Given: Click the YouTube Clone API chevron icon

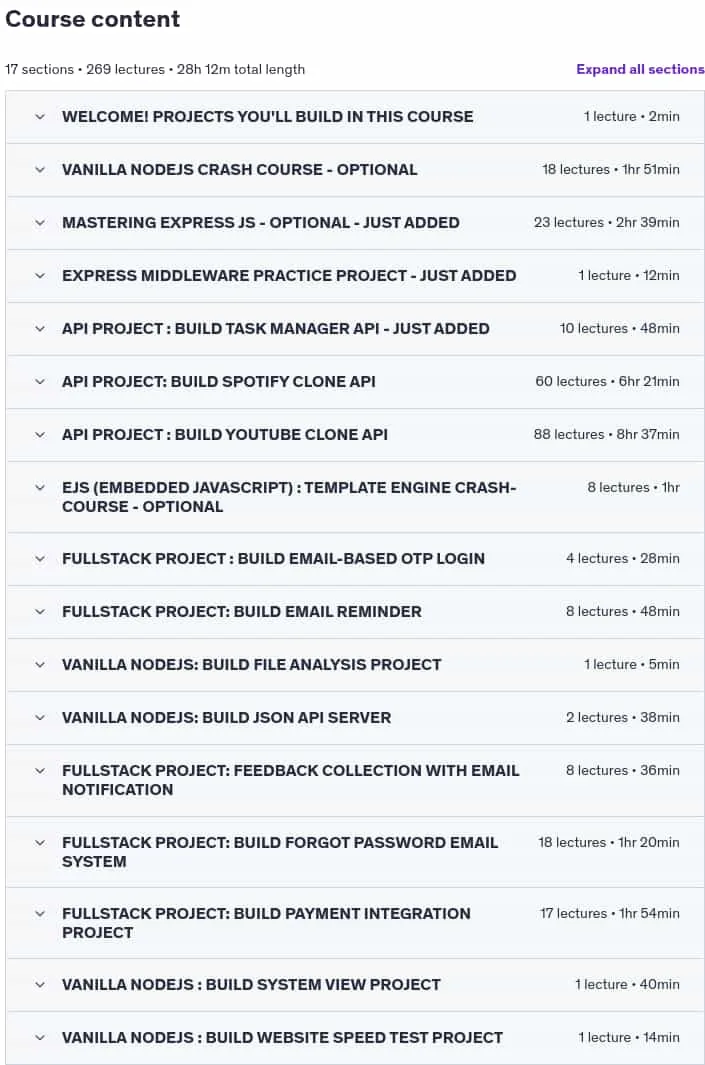Looking at the screenshot, I should (40, 435).
